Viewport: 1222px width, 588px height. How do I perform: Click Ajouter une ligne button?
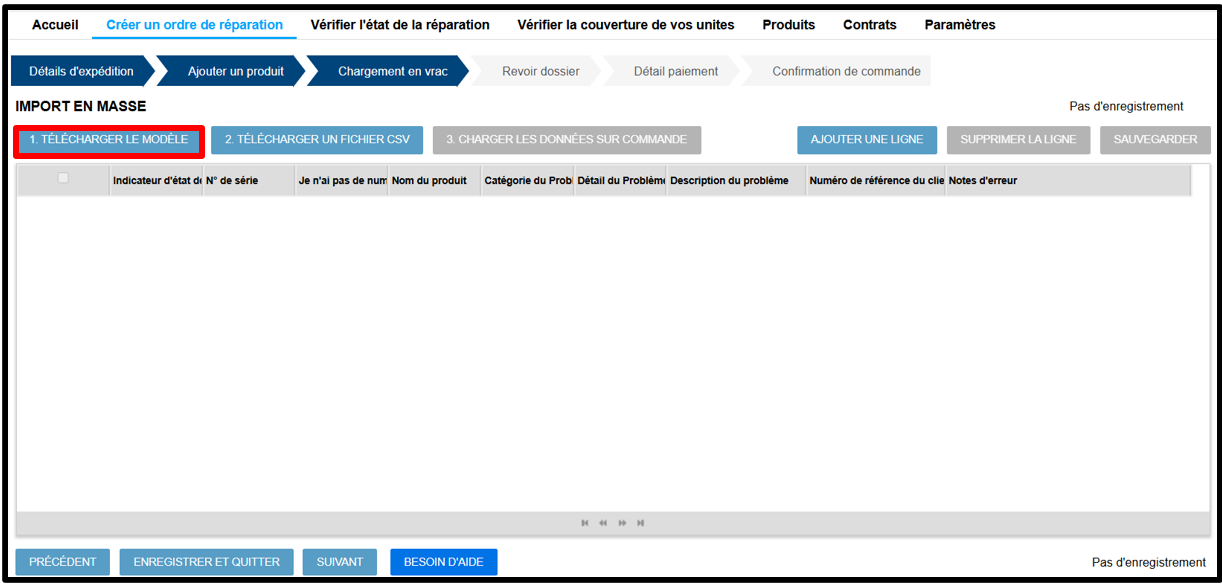click(867, 140)
